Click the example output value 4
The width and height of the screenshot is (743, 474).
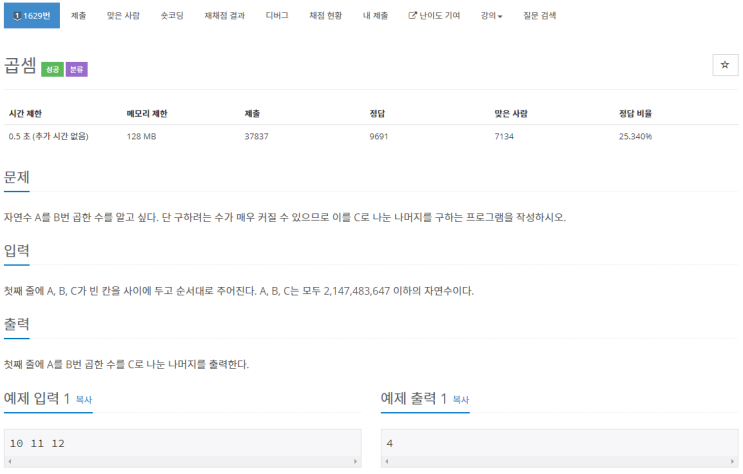click(x=390, y=443)
